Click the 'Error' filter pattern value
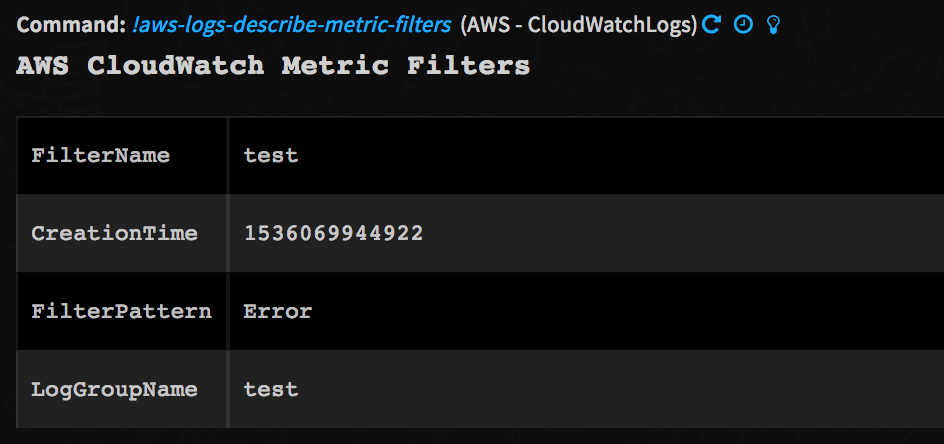 [x=278, y=311]
